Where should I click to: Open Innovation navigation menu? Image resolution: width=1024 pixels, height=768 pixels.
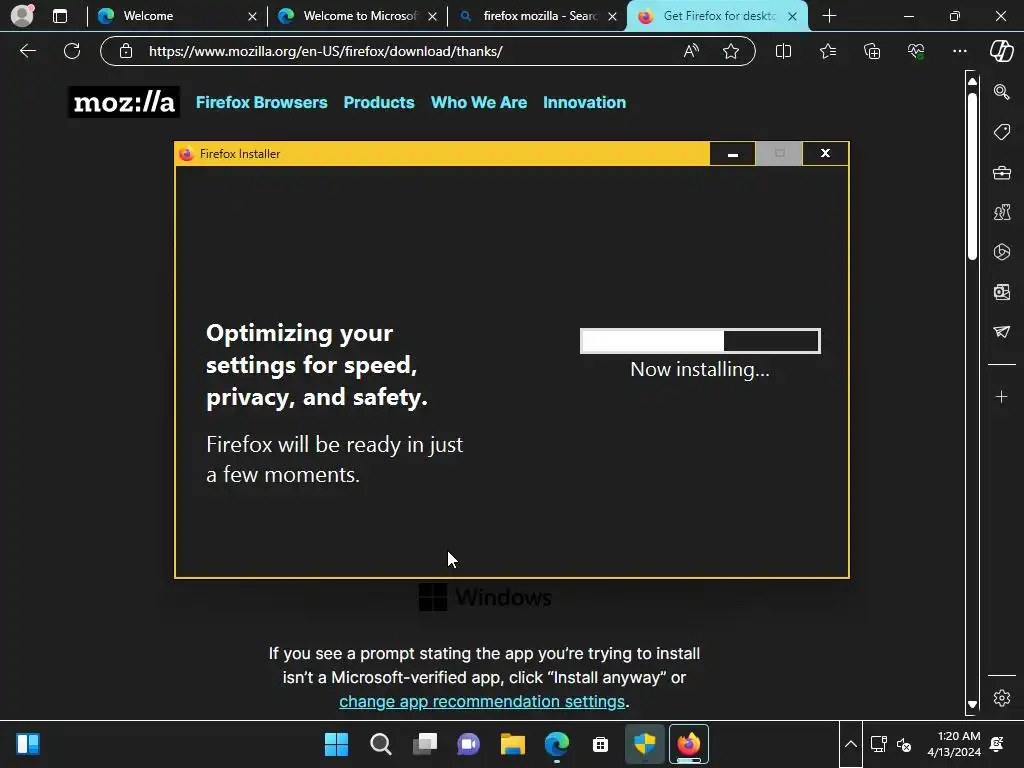(x=584, y=103)
